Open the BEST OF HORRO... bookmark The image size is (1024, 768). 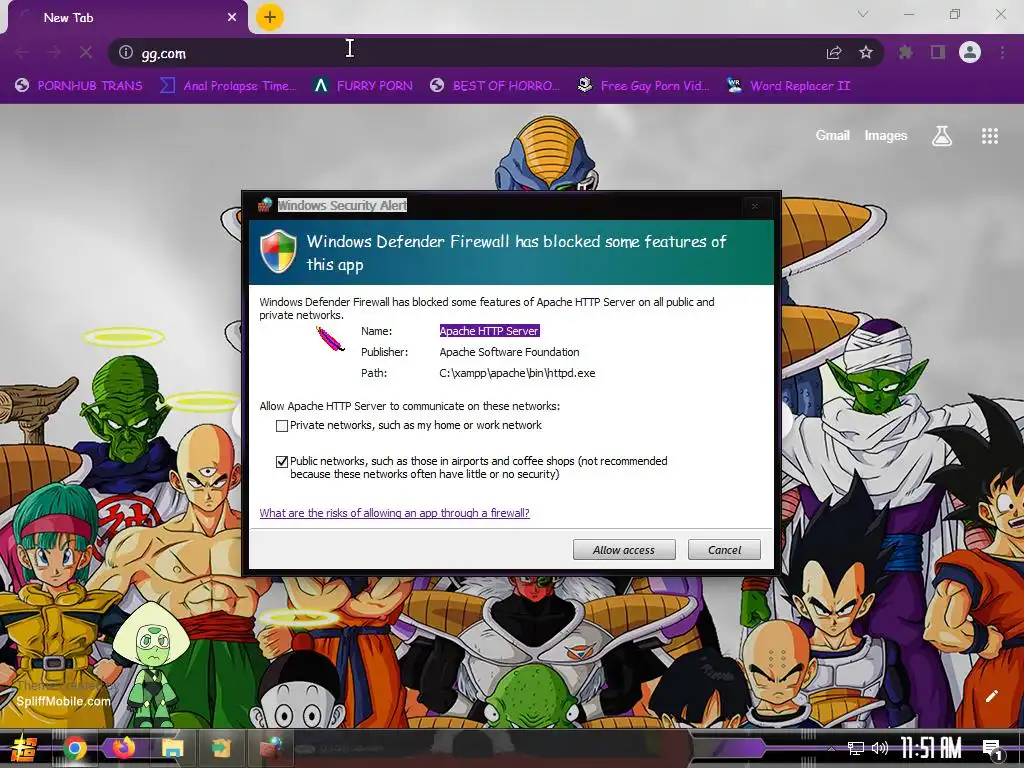495,86
